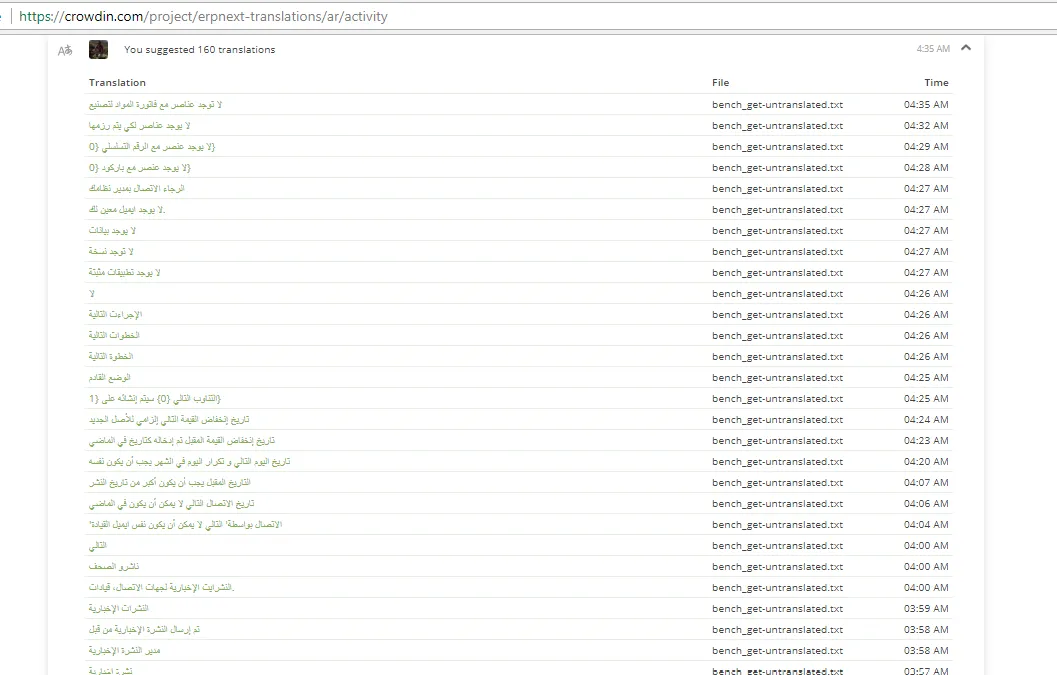Open the single-word translation 'لا'
This screenshot has height=675, width=1057.
(x=92, y=293)
